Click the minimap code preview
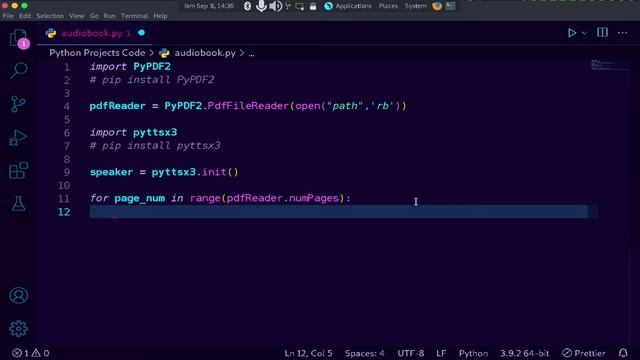This screenshot has width=640, height=360. pyautogui.click(x=609, y=65)
